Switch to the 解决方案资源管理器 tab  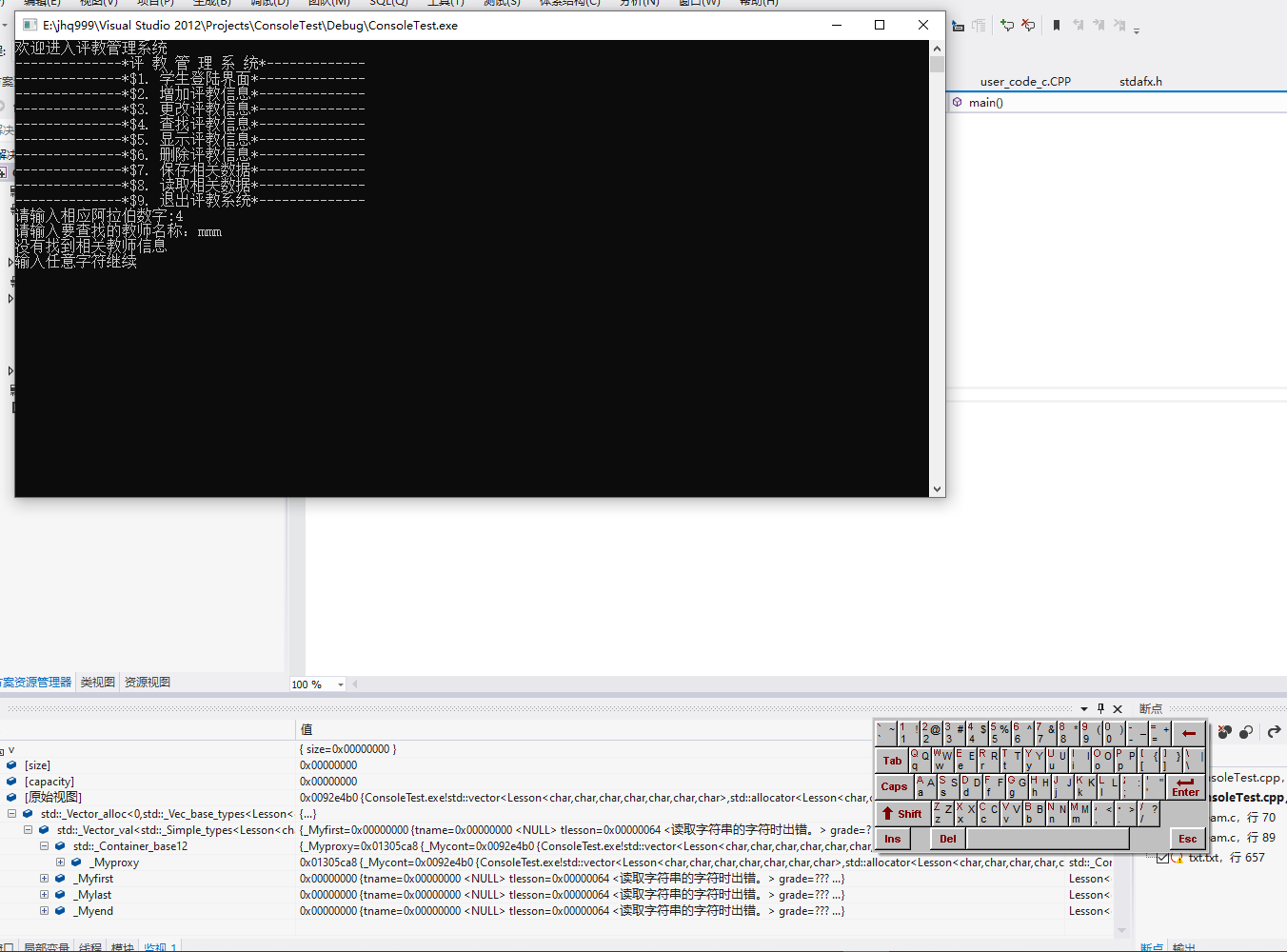click(x=36, y=683)
